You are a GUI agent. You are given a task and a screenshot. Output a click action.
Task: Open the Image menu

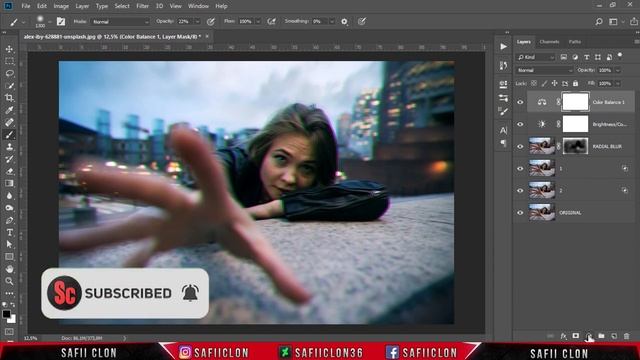coord(61,6)
